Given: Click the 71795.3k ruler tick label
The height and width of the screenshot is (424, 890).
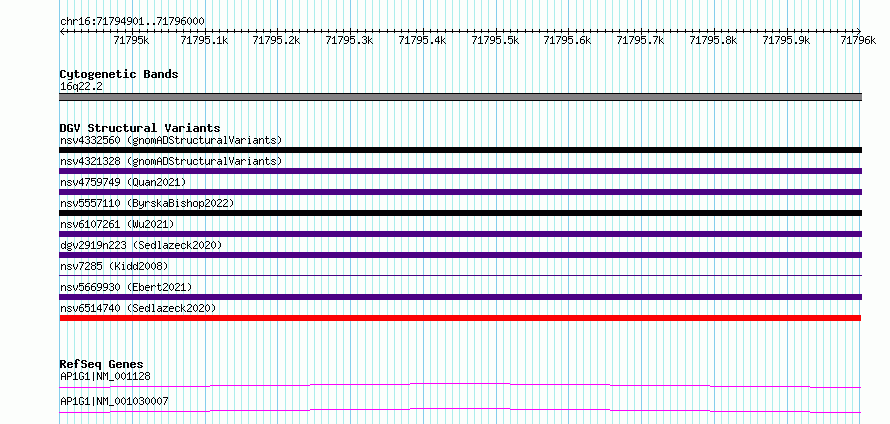Looking at the screenshot, I should pyautogui.click(x=350, y=40).
